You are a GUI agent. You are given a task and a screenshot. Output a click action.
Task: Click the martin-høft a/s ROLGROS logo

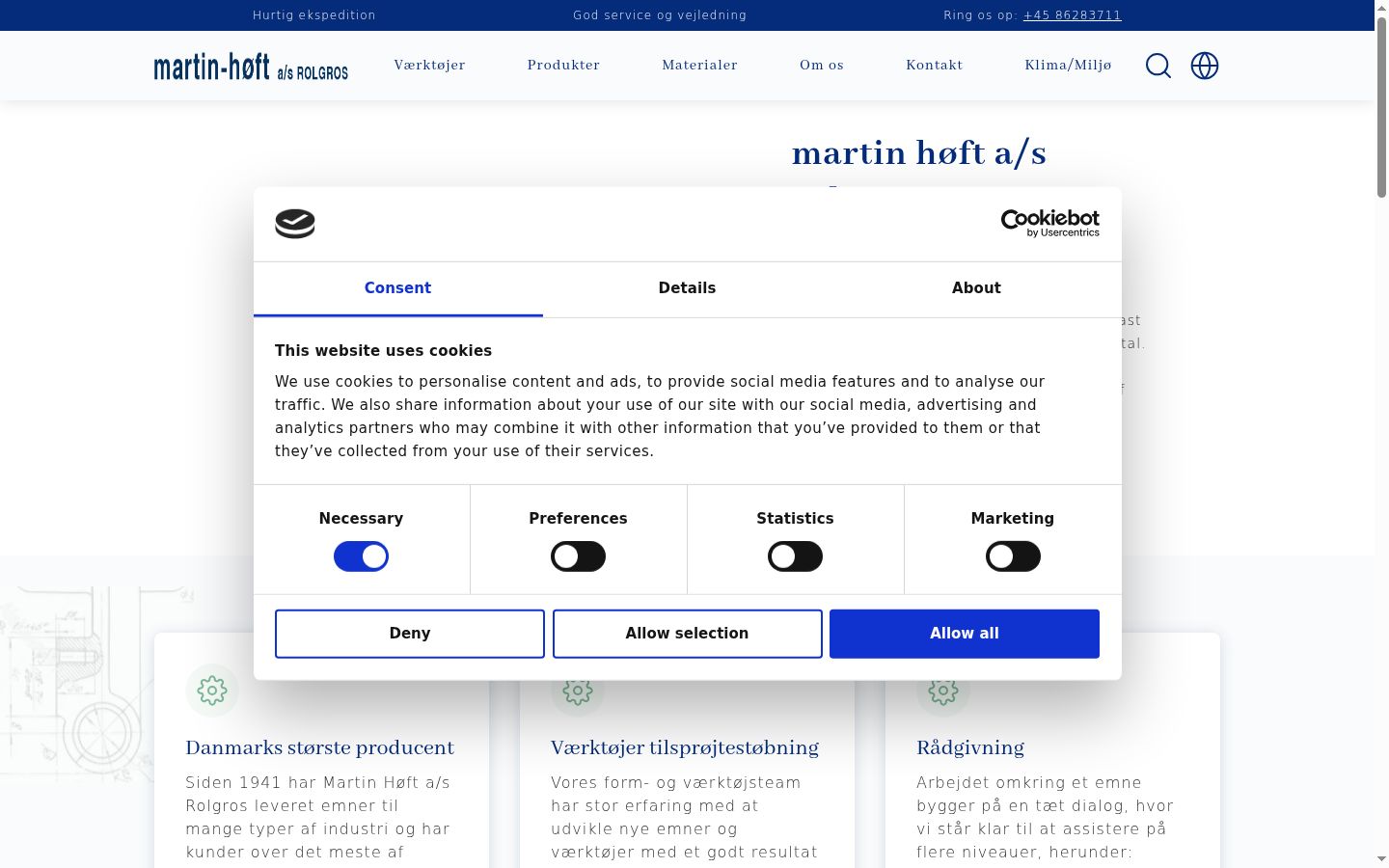pos(251,66)
